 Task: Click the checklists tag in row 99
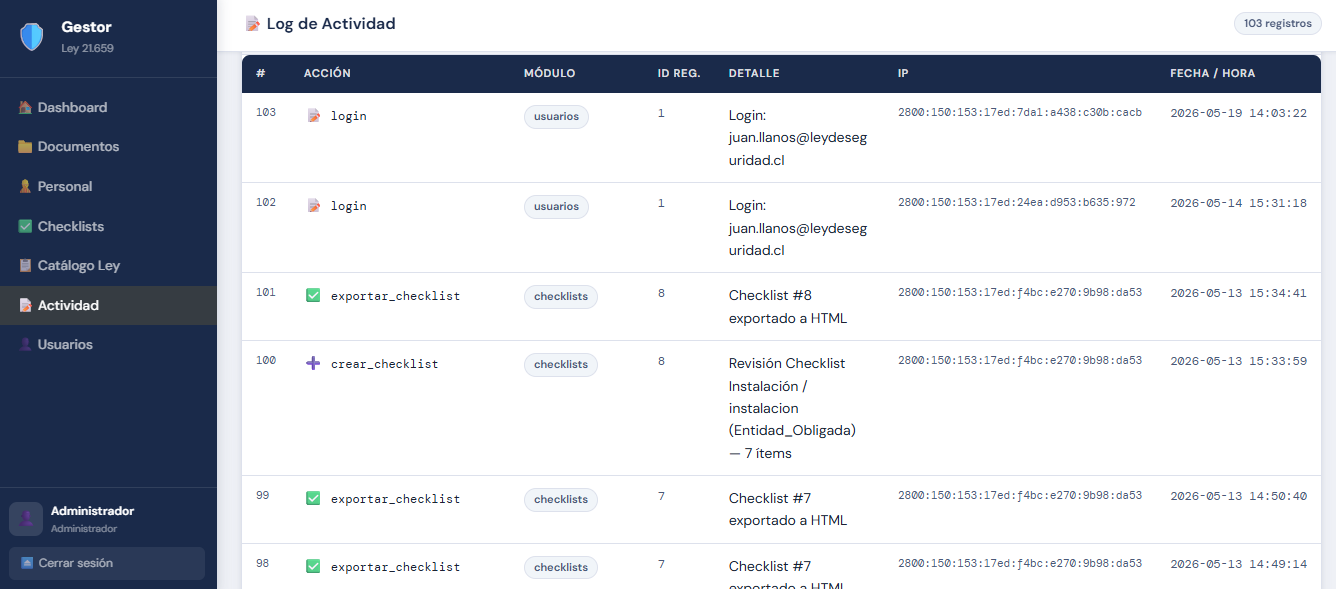click(x=561, y=498)
